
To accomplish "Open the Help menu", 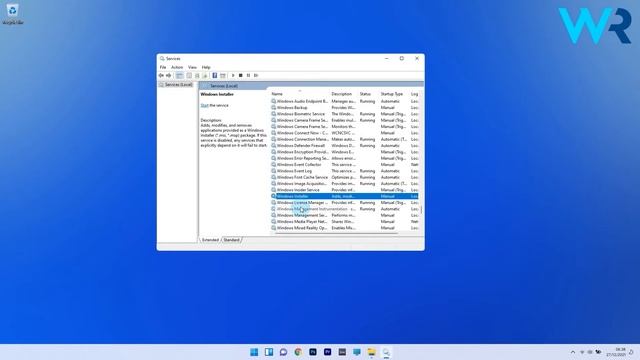I will tap(206, 67).
